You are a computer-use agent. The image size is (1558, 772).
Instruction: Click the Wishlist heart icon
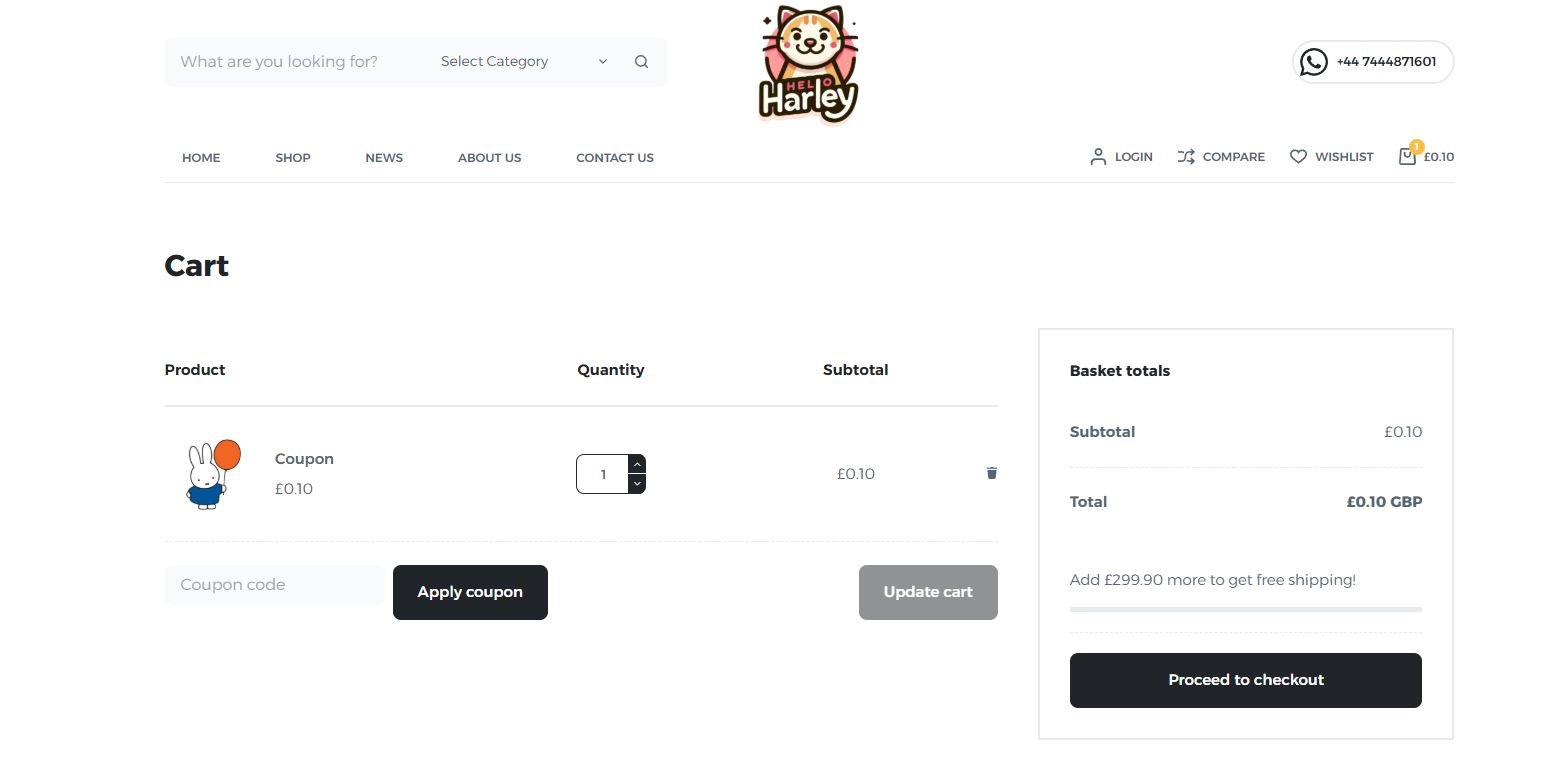1298,157
